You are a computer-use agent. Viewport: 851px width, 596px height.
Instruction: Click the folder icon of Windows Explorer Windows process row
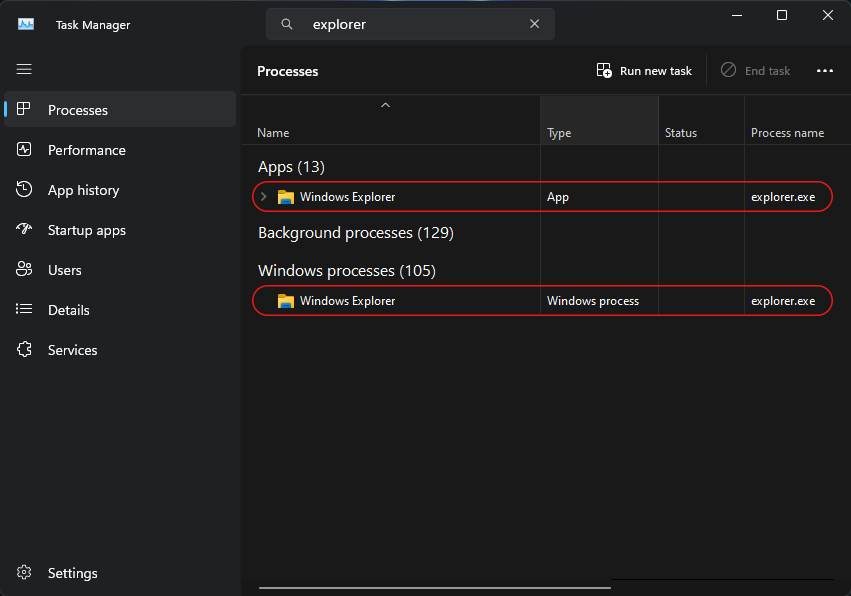coord(286,301)
